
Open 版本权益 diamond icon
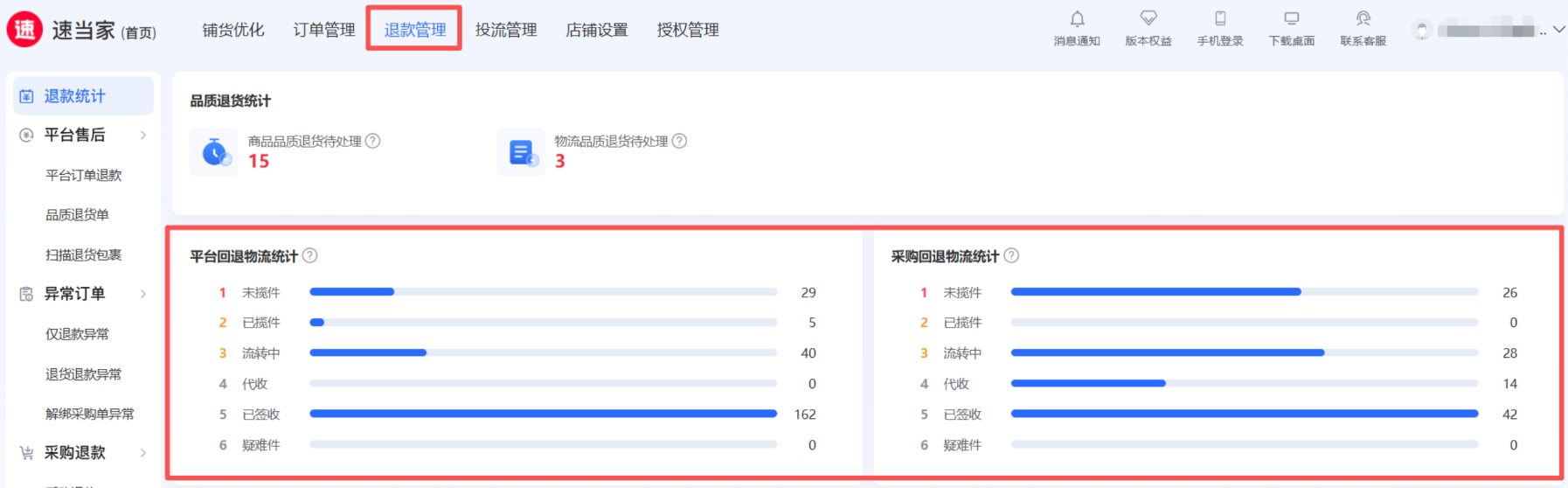tap(1148, 19)
